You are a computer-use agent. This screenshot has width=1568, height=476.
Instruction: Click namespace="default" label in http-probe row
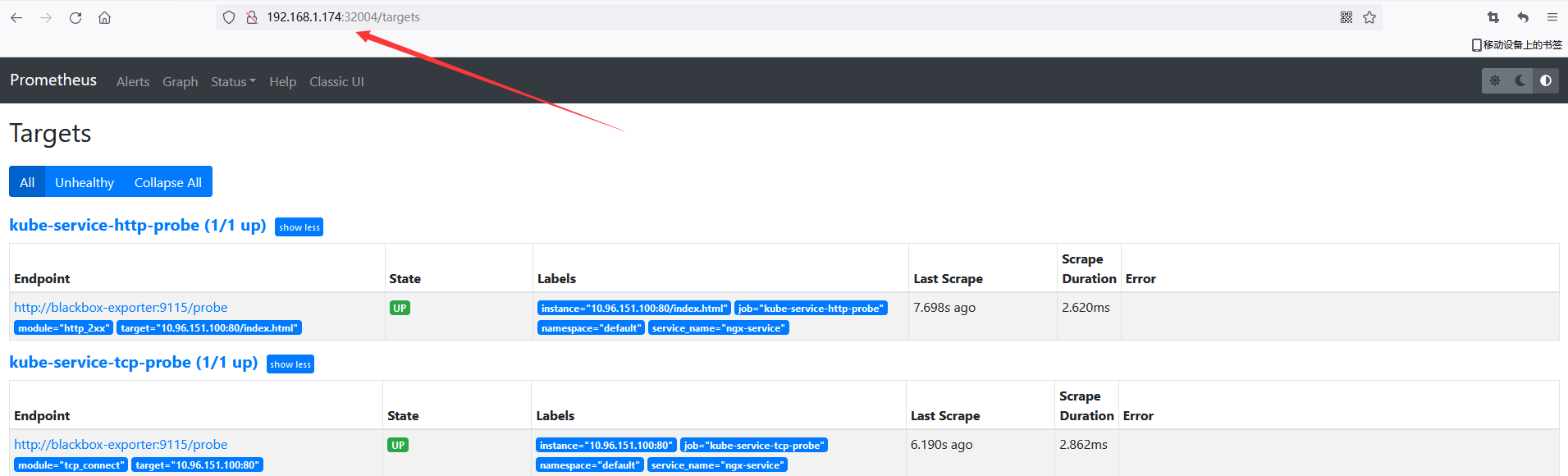591,328
